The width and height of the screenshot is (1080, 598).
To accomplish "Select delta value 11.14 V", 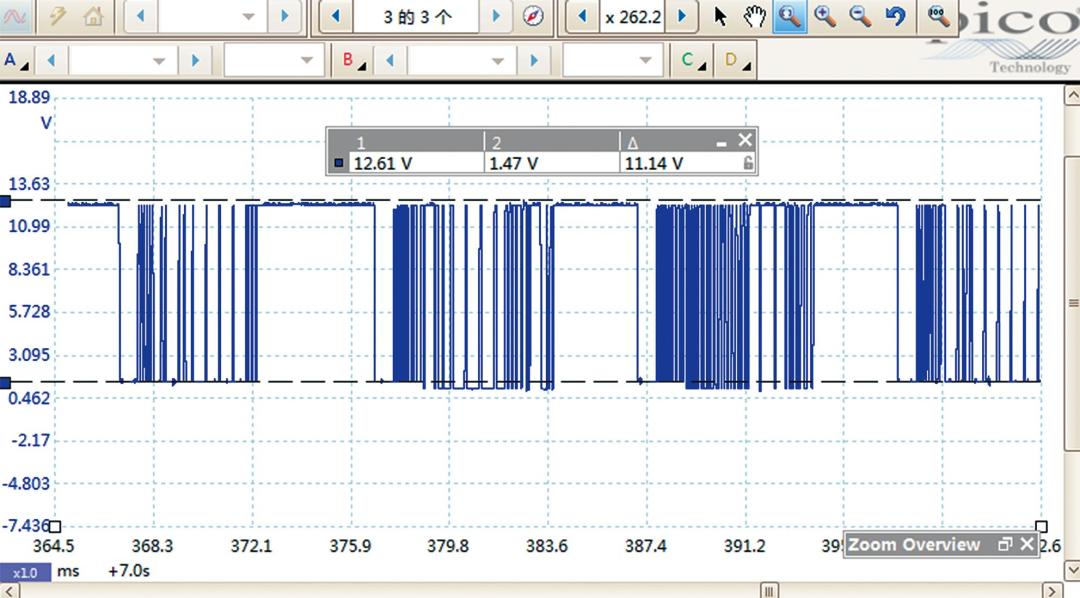I will [654, 163].
